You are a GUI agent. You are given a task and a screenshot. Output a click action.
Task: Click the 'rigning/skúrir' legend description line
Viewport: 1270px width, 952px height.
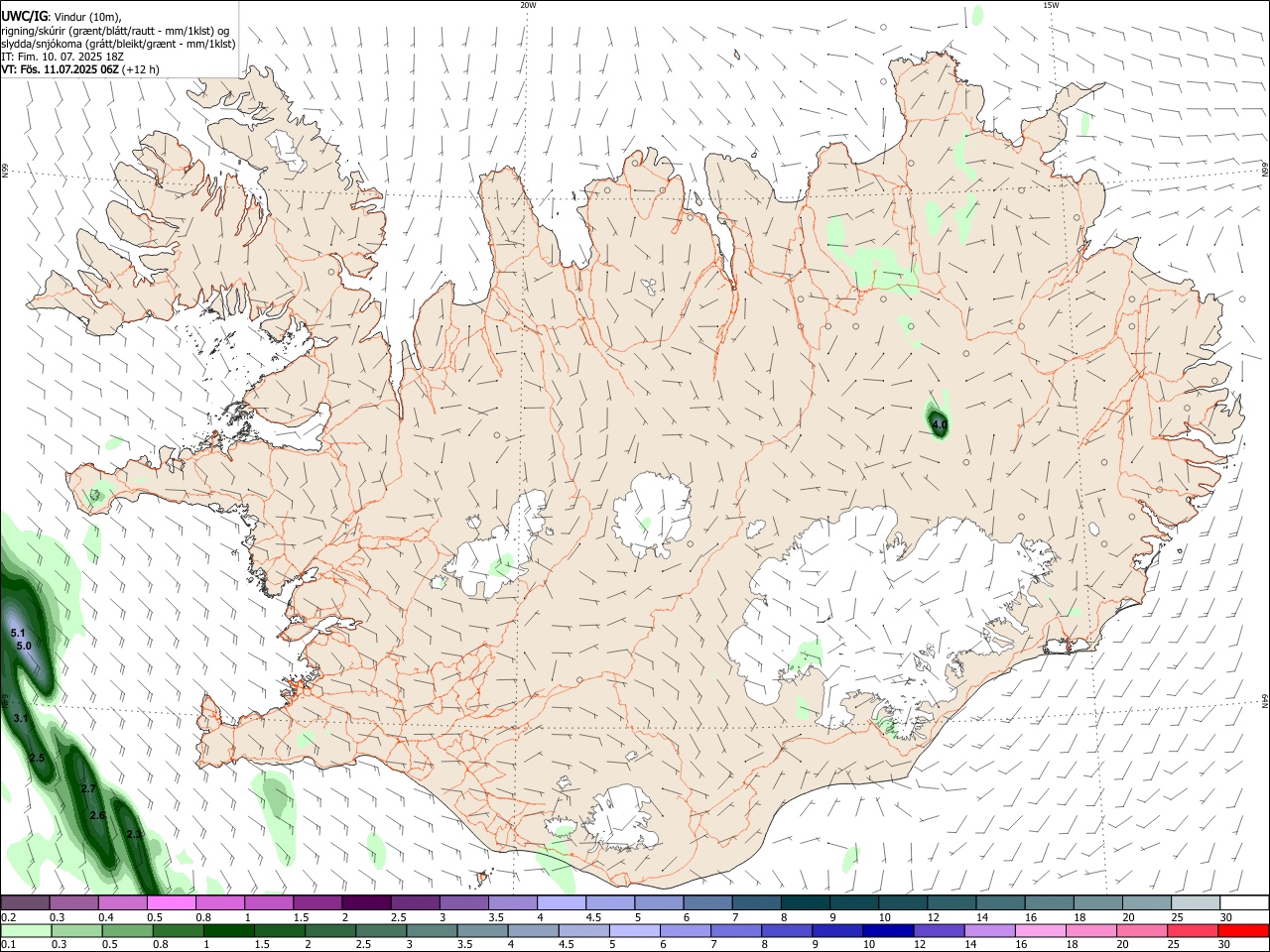tap(115, 31)
